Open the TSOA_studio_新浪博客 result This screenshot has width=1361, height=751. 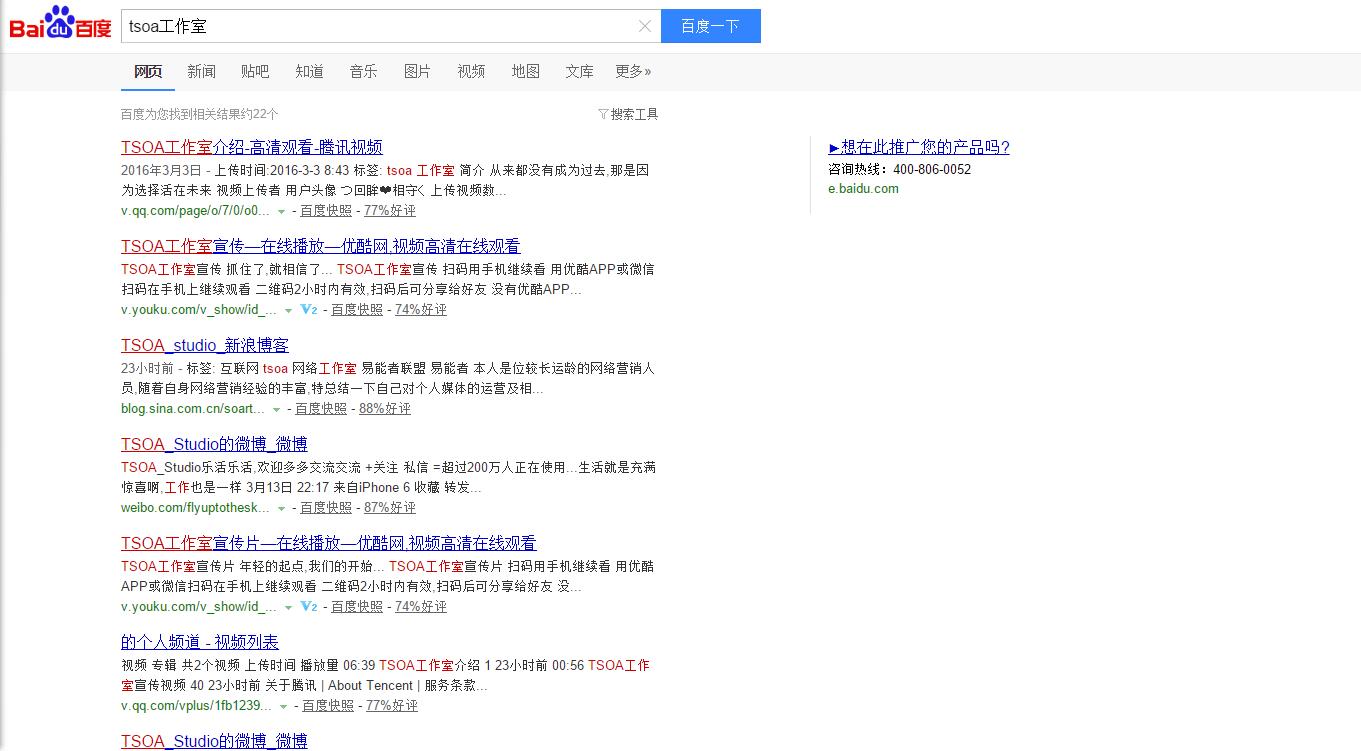tap(205, 345)
